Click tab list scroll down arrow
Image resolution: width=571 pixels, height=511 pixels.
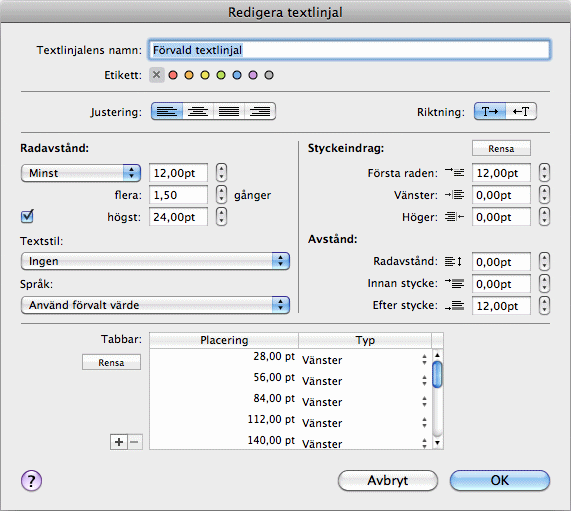(437, 443)
